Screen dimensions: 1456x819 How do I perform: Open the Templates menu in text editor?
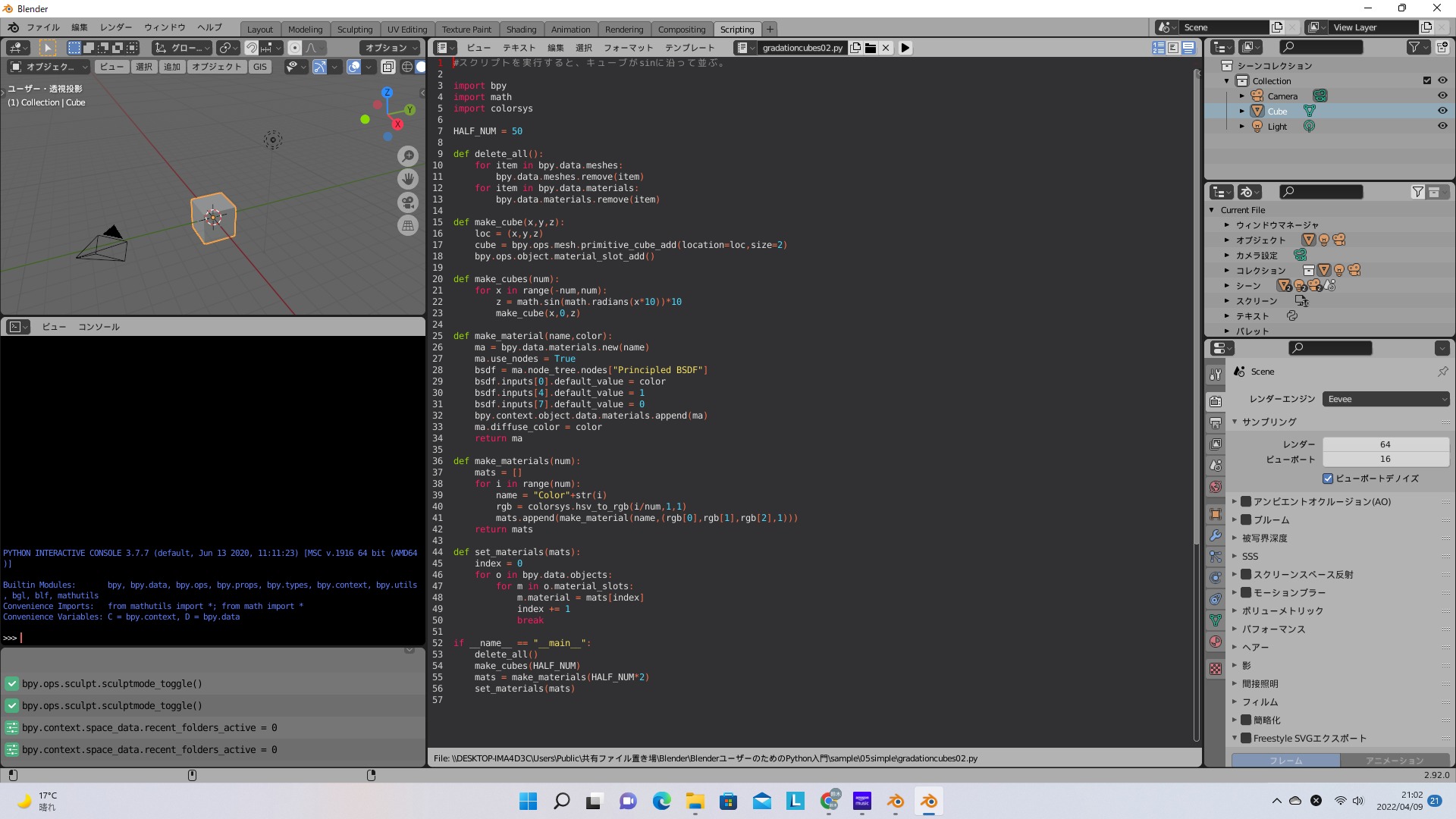click(x=689, y=48)
